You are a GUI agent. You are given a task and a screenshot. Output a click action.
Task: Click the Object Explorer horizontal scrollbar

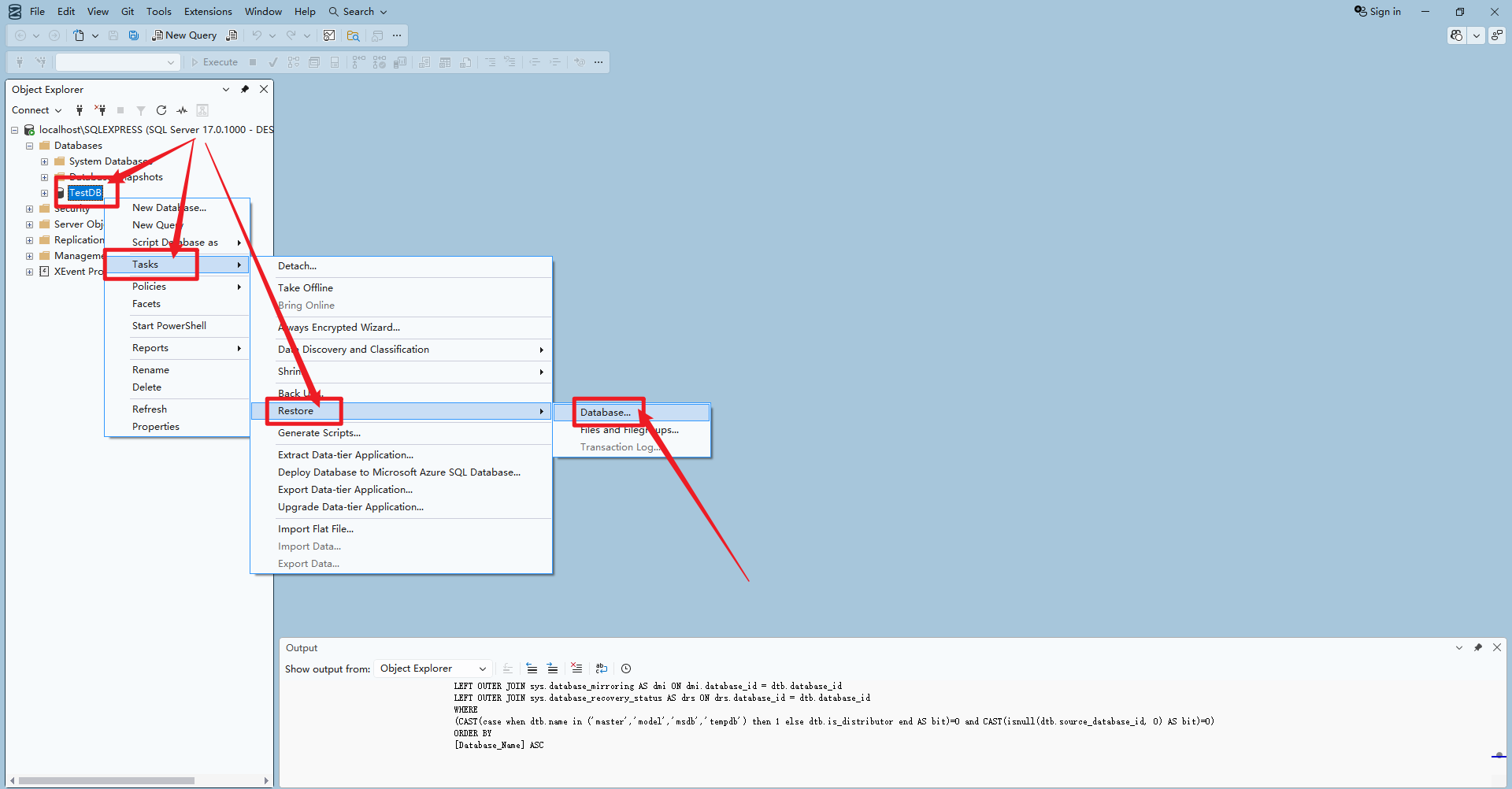[x=106, y=780]
